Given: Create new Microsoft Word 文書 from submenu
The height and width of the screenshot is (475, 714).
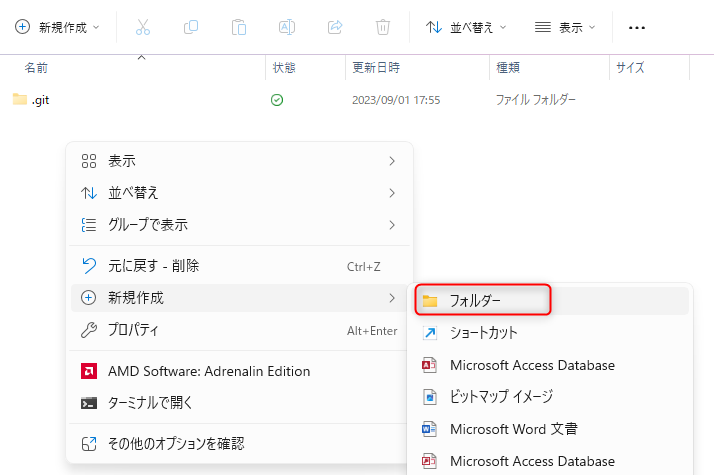Looking at the screenshot, I should tap(552, 429).
